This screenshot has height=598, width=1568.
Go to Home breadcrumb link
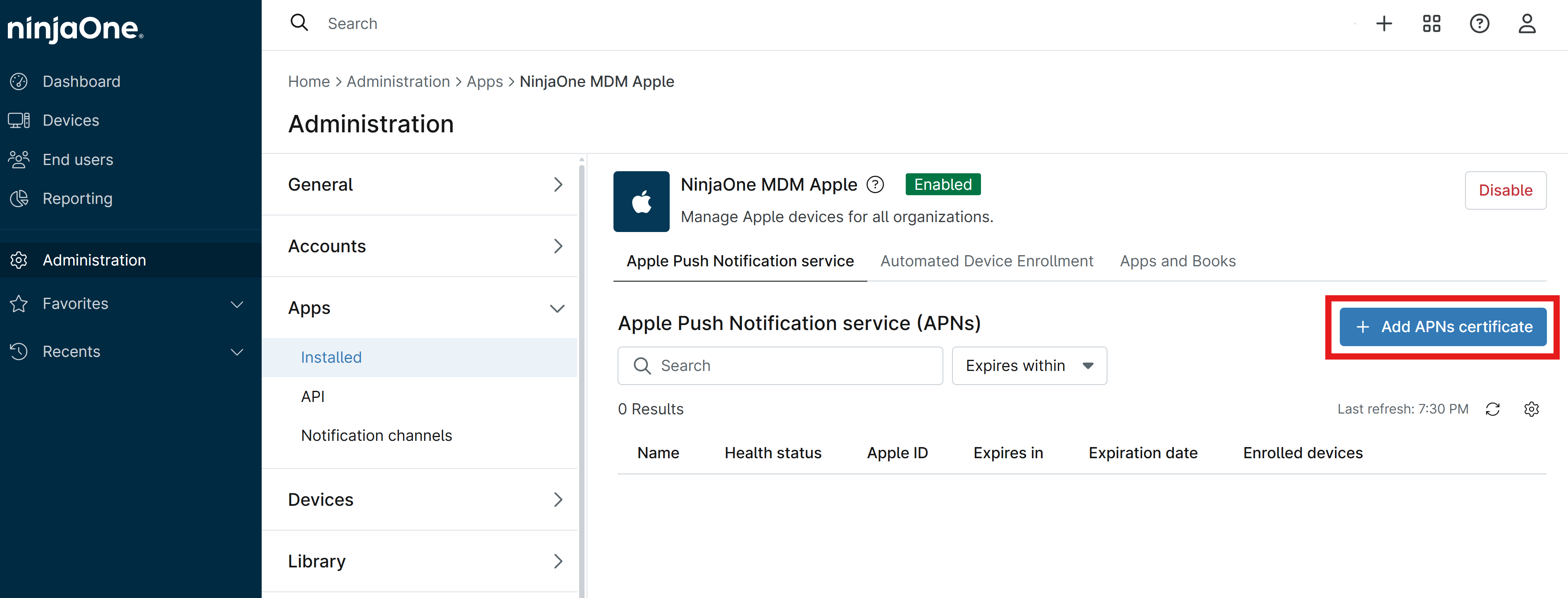(x=309, y=81)
